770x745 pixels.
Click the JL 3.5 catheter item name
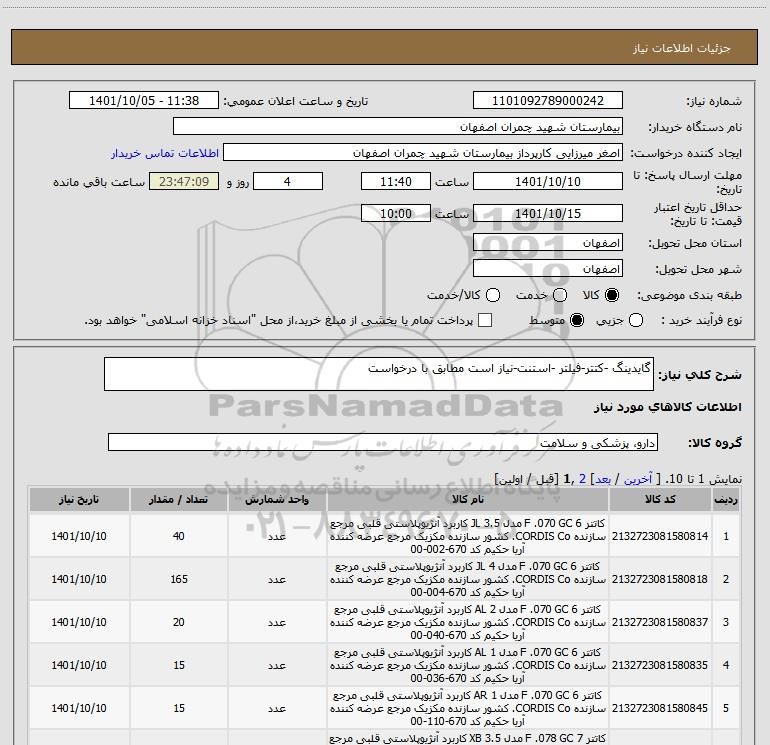click(x=468, y=536)
